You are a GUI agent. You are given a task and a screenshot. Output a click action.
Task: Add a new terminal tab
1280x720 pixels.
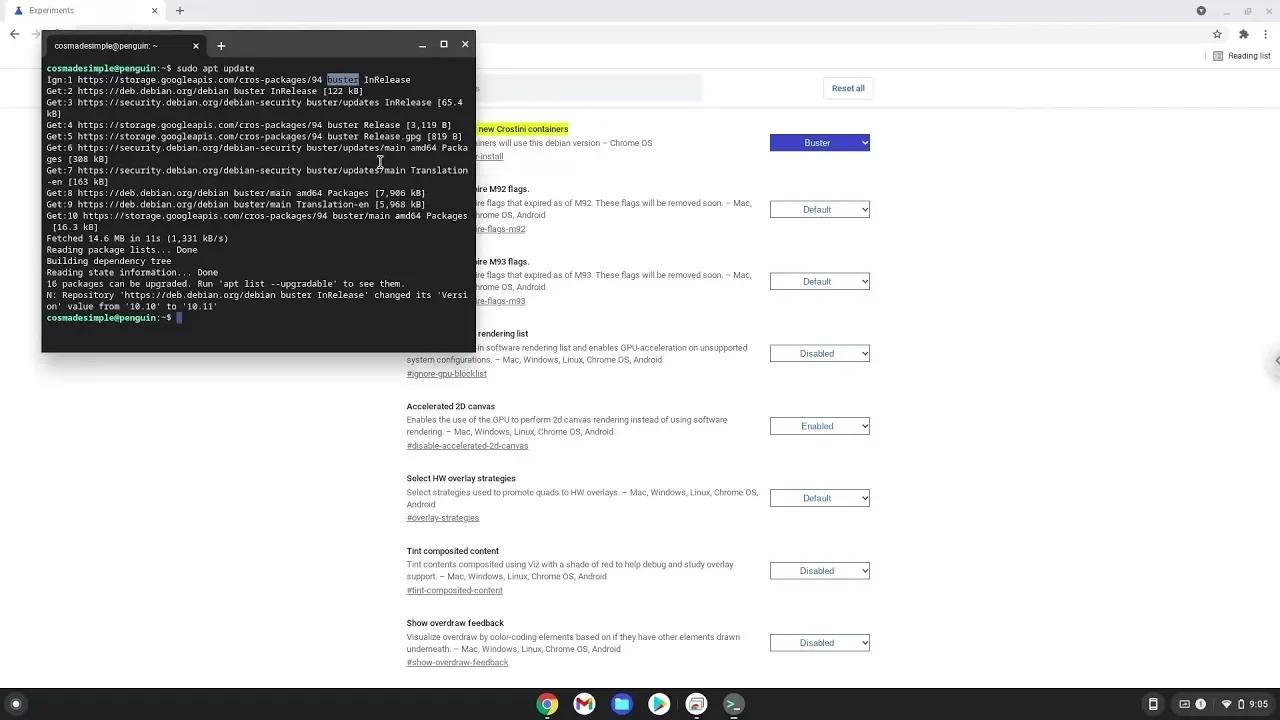(221, 45)
